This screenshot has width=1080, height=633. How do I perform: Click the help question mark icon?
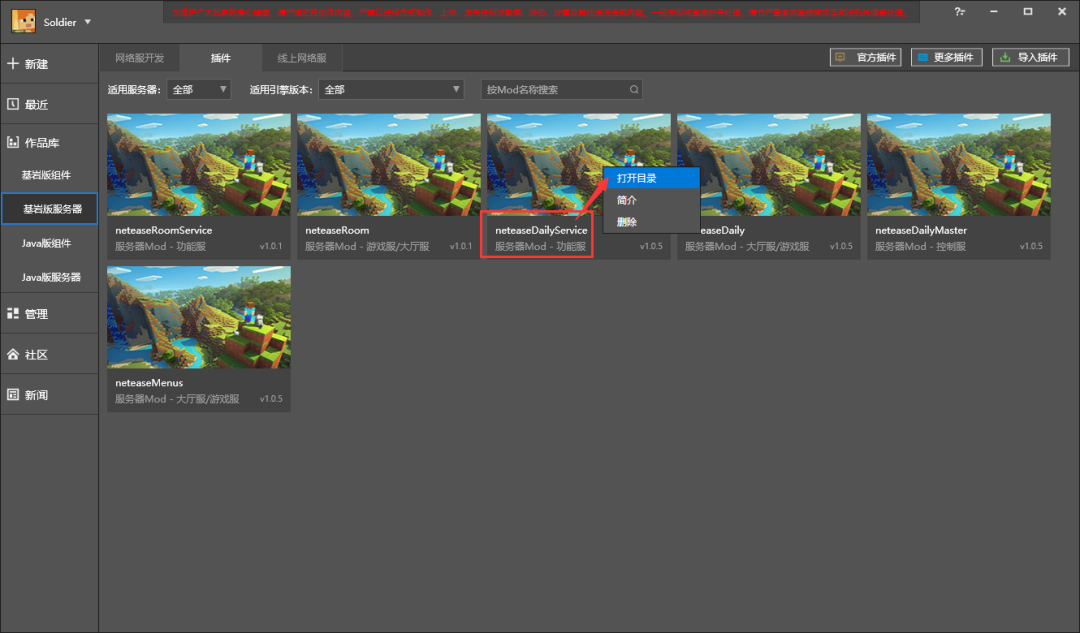click(x=959, y=12)
